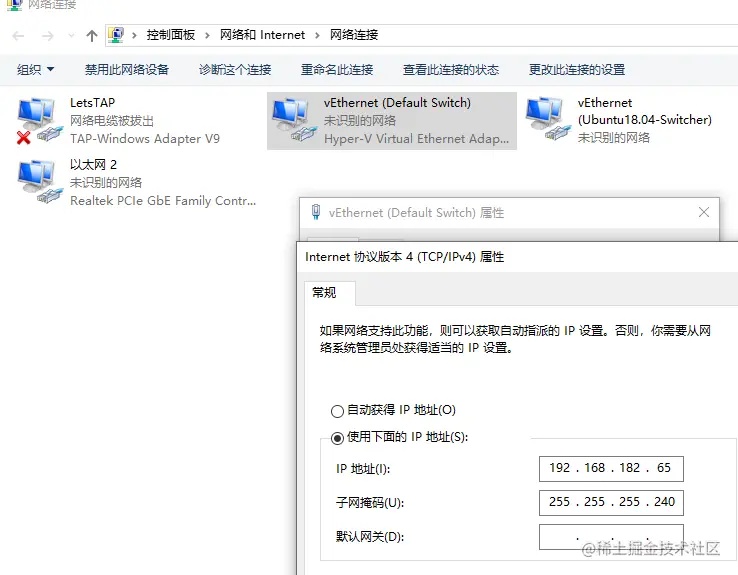This screenshot has height=575, width=738.
Task: Navigate to 网络和 Internet in the breadcrumb
Action: click(262, 35)
